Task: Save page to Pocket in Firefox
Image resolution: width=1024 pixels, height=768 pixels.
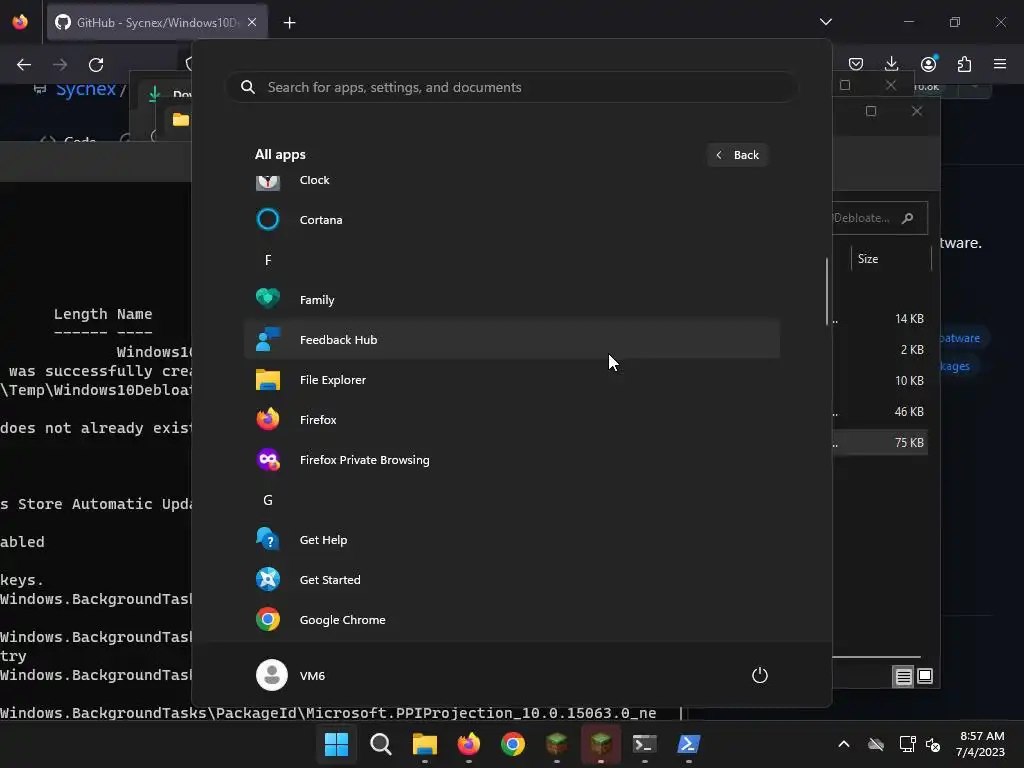Action: coord(856,64)
